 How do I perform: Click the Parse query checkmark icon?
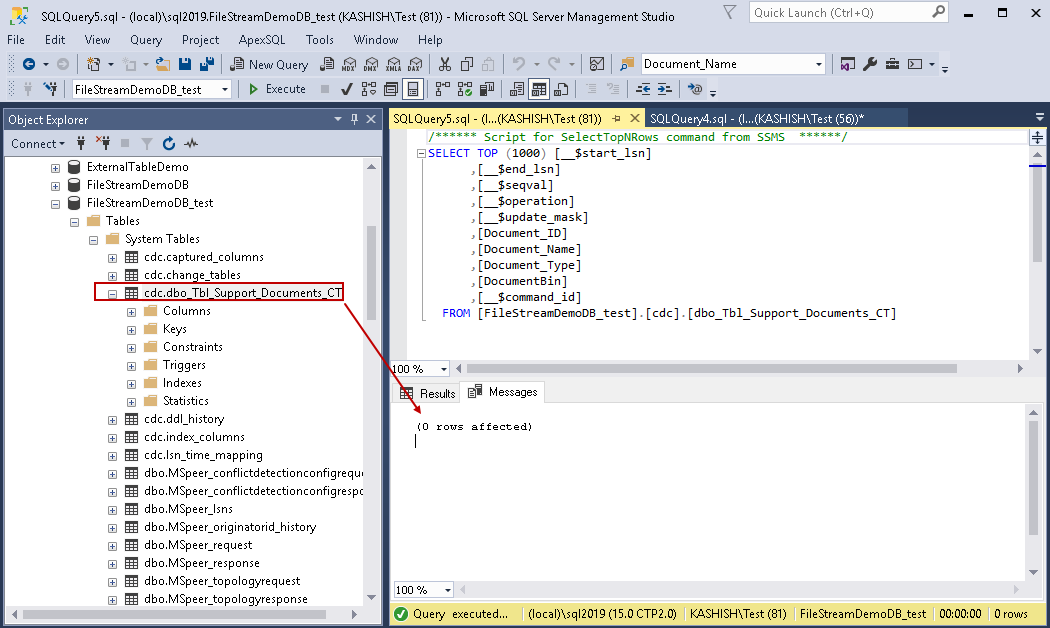[x=346, y=89]
